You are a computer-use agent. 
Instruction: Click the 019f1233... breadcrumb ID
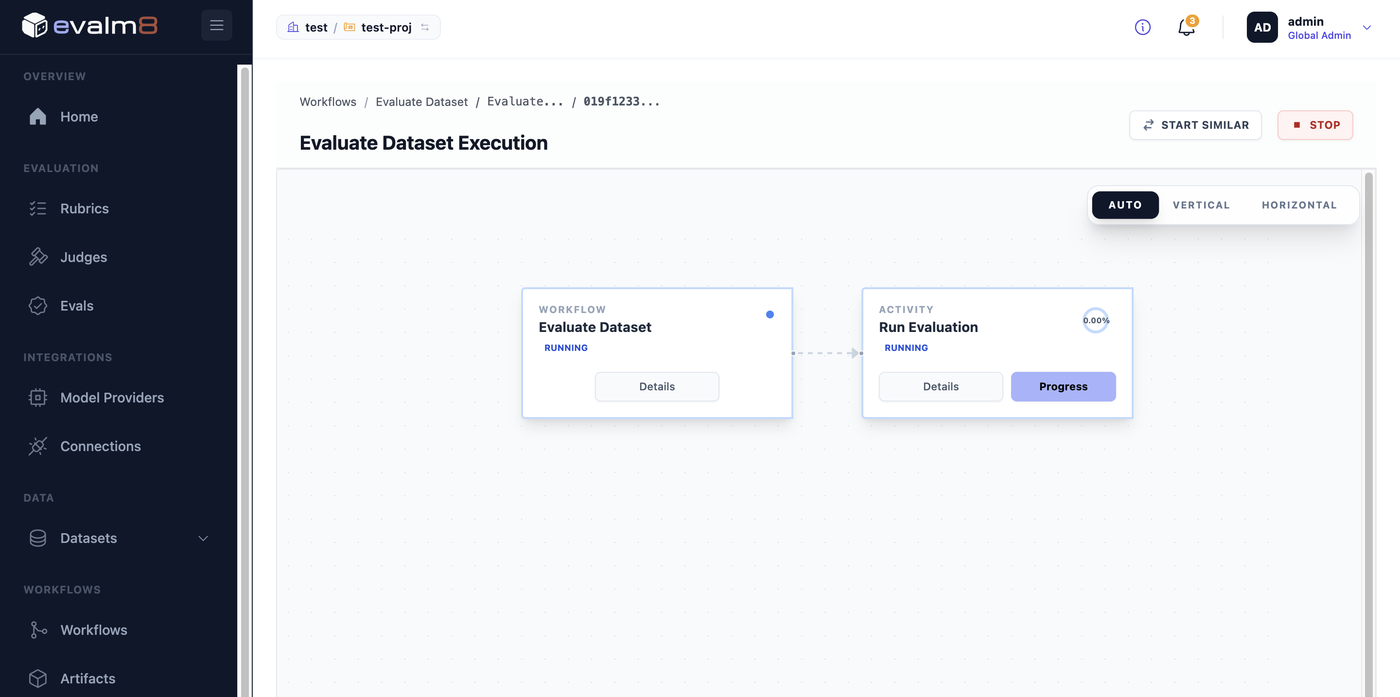coord(622,102)
